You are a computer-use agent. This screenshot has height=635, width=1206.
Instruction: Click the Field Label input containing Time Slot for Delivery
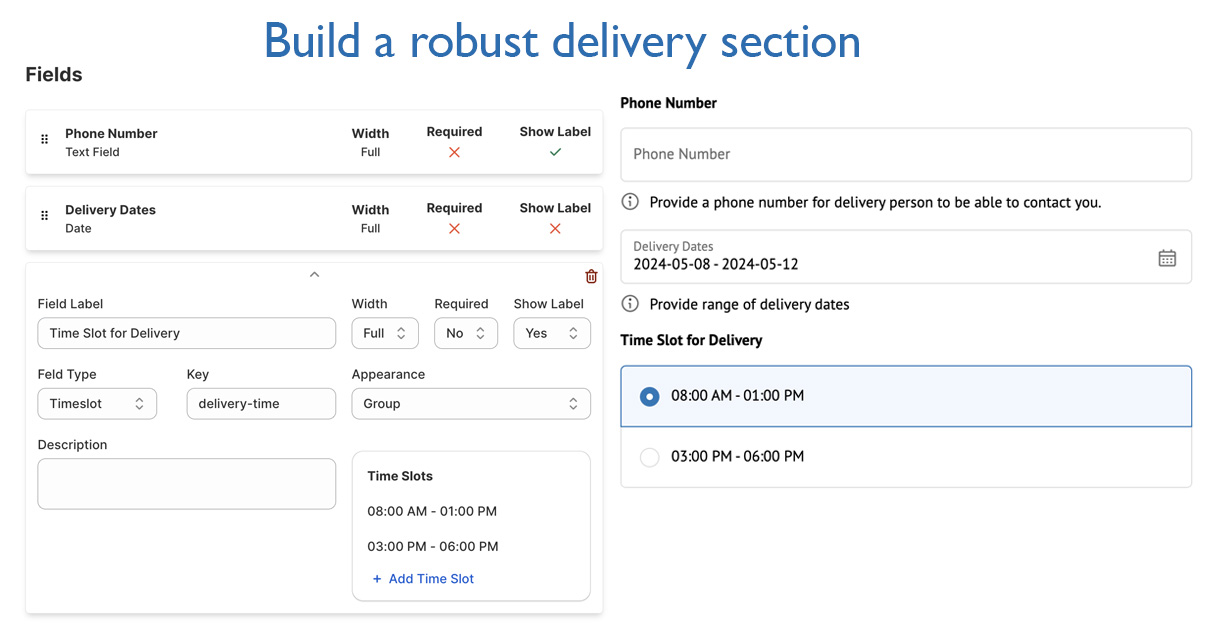tap(186, 333)
